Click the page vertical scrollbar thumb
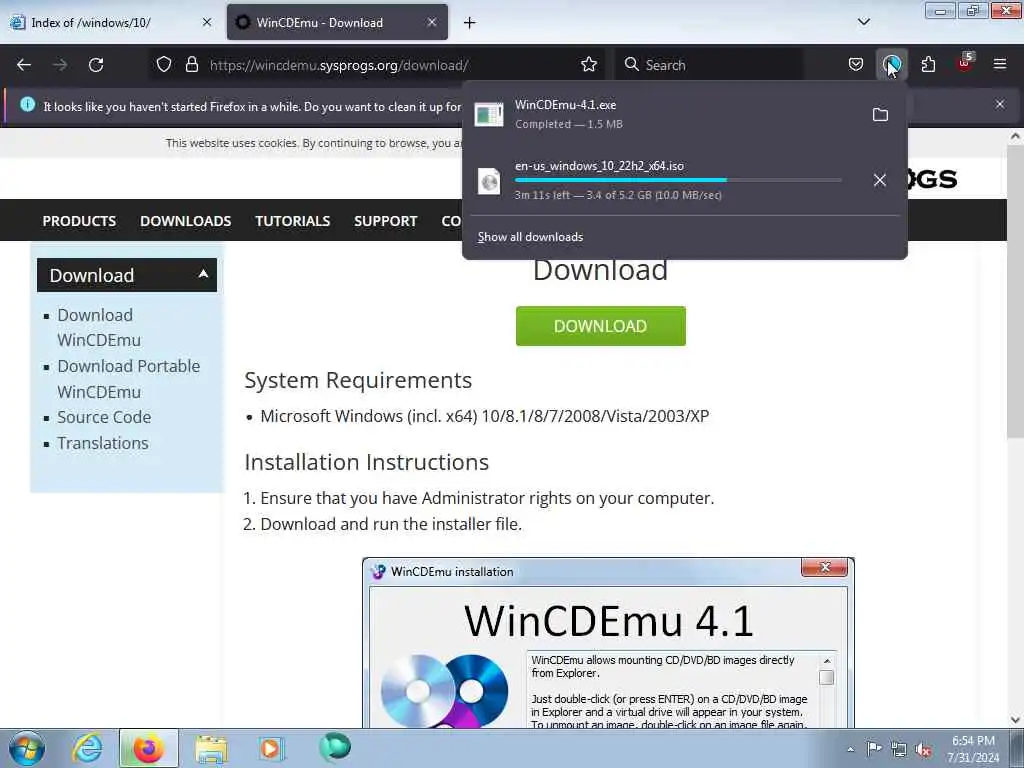The image size is (1024, 768). tap(1015, 291)
